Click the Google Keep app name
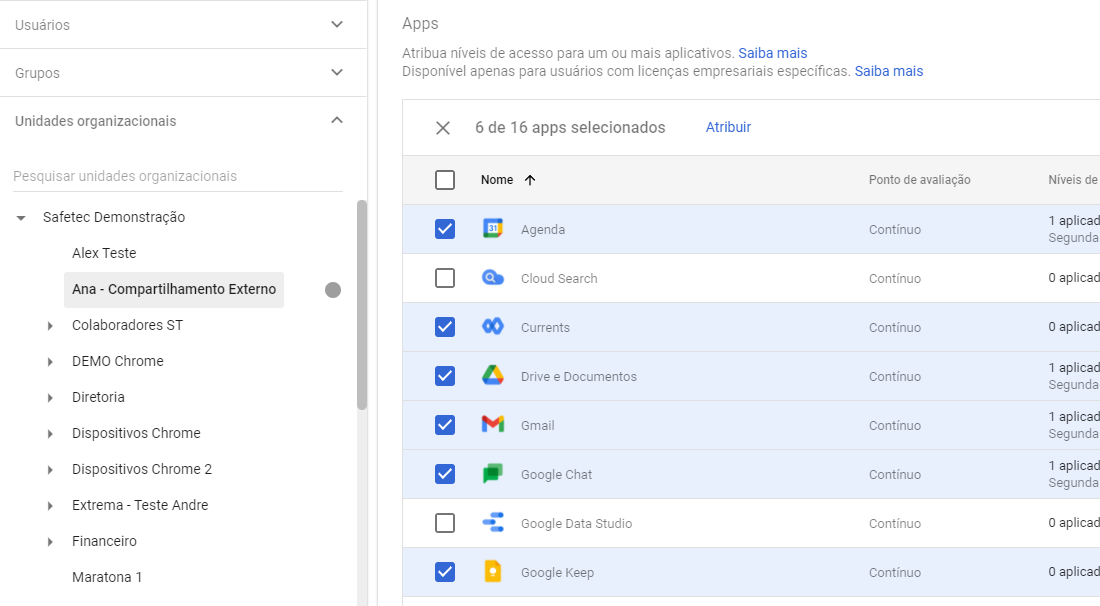The height and width of the screenshot is (606, 1100). [x=557, y=572]
